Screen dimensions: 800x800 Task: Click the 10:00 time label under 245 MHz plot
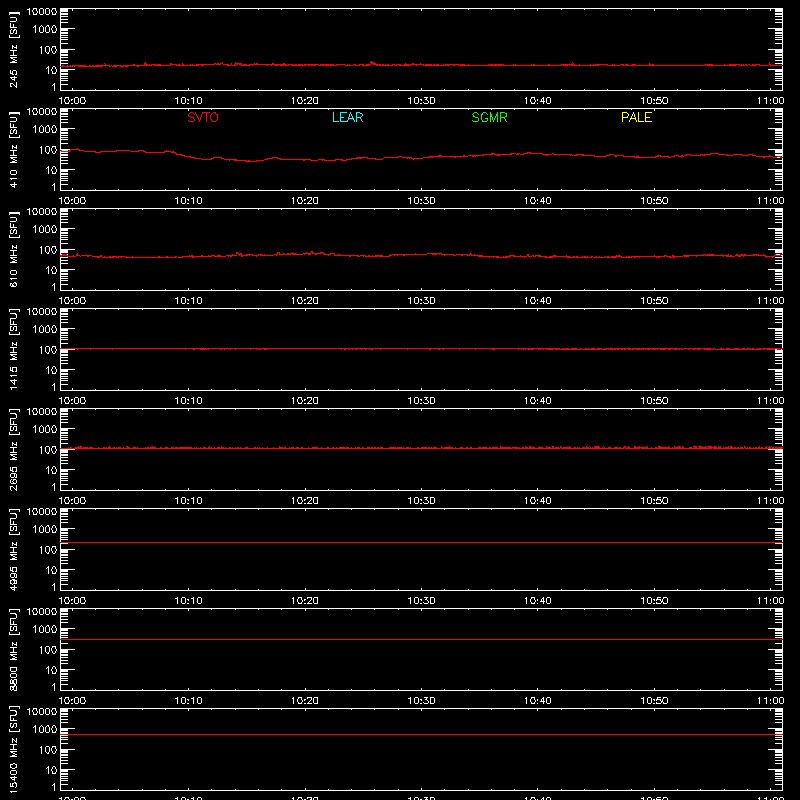[x=72, y=101]
